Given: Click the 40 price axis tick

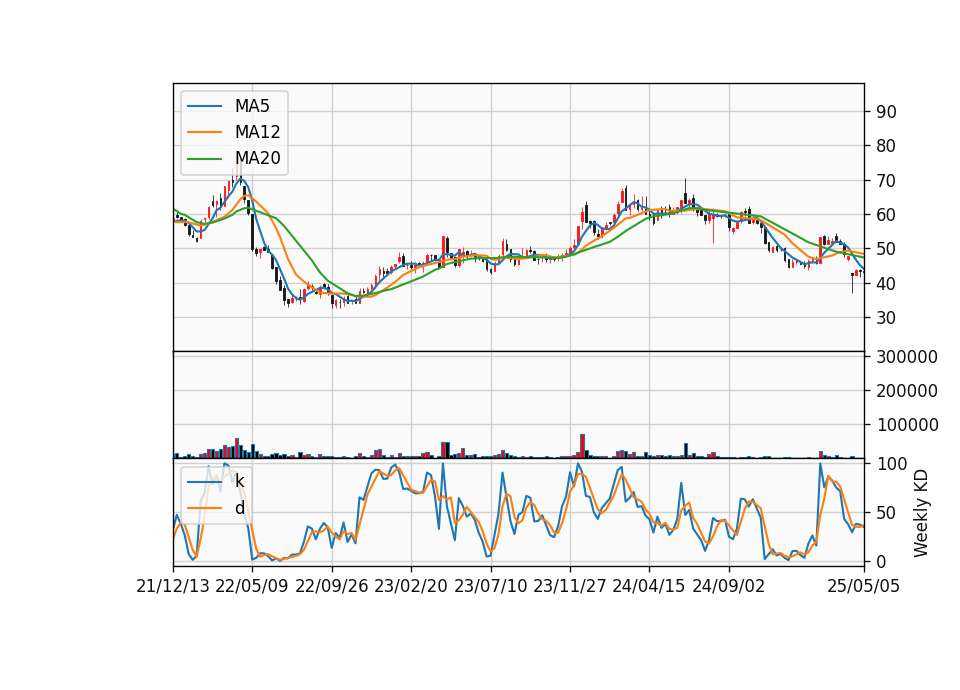Looking at the screenshot, I should (886, 284).
